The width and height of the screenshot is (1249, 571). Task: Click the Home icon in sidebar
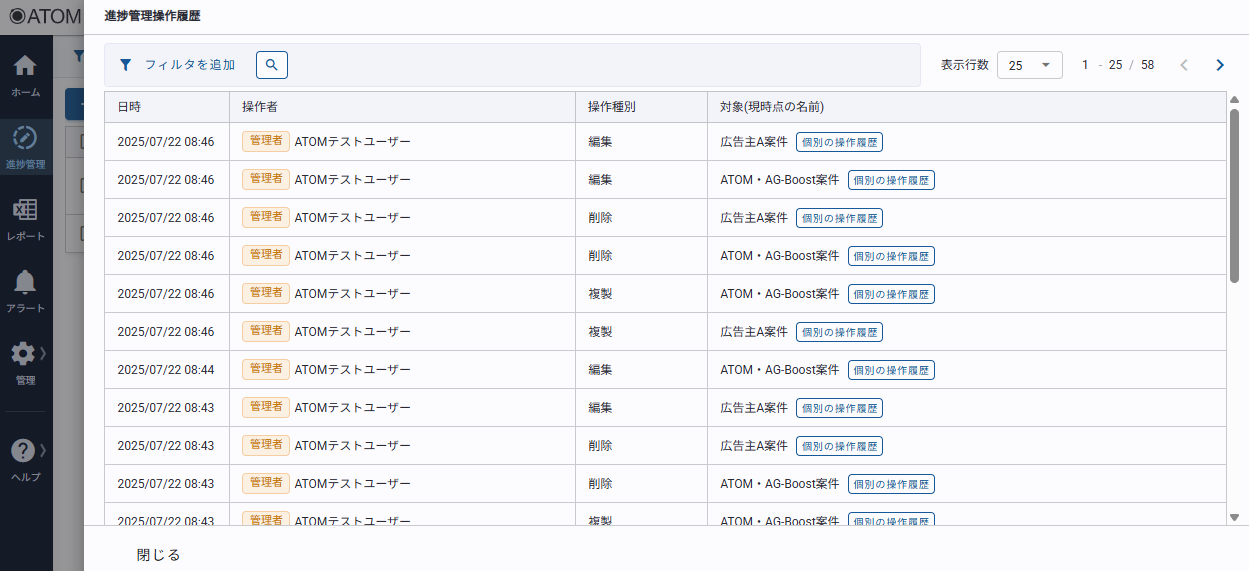(x=25, y=67)
